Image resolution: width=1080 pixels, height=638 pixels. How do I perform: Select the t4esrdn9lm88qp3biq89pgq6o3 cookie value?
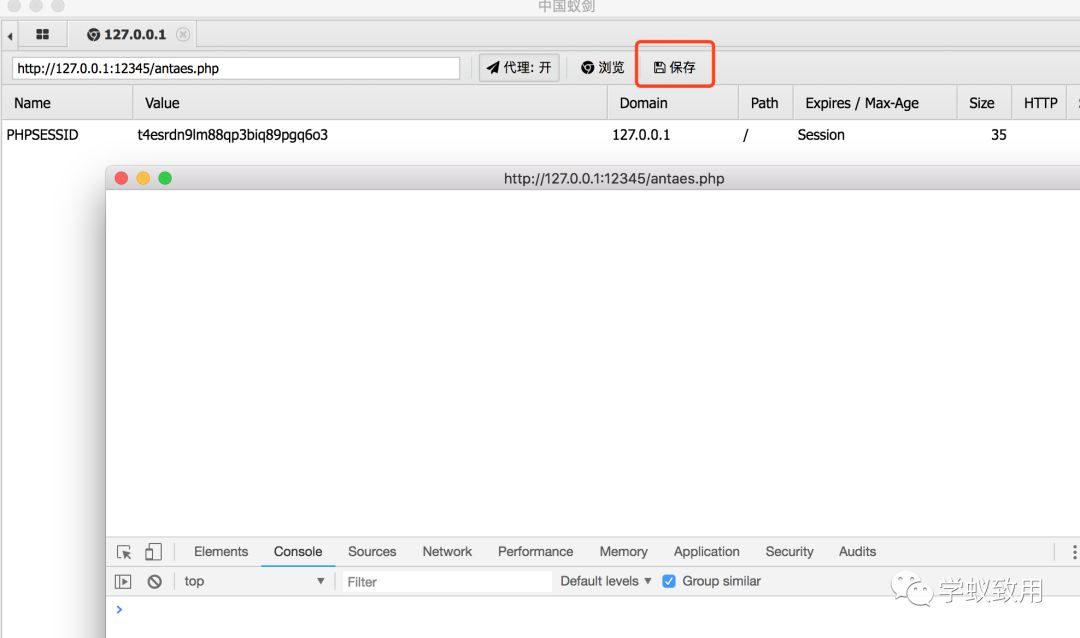tap(233, 135)
